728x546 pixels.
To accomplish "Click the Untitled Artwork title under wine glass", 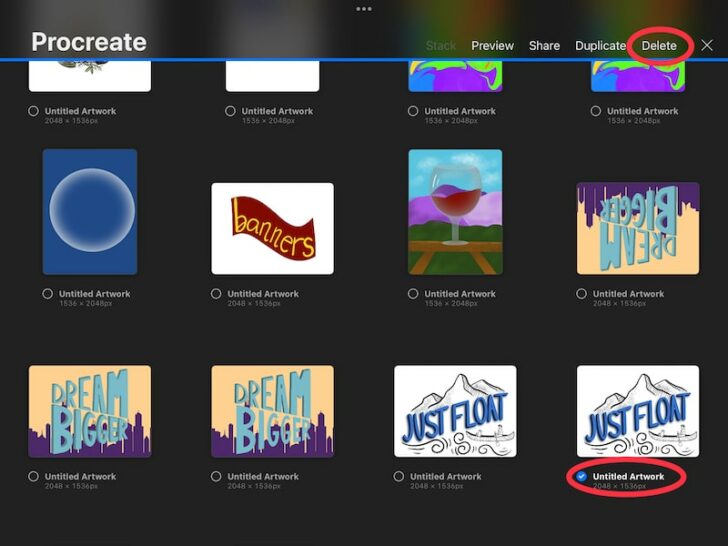I will (460, 294).
